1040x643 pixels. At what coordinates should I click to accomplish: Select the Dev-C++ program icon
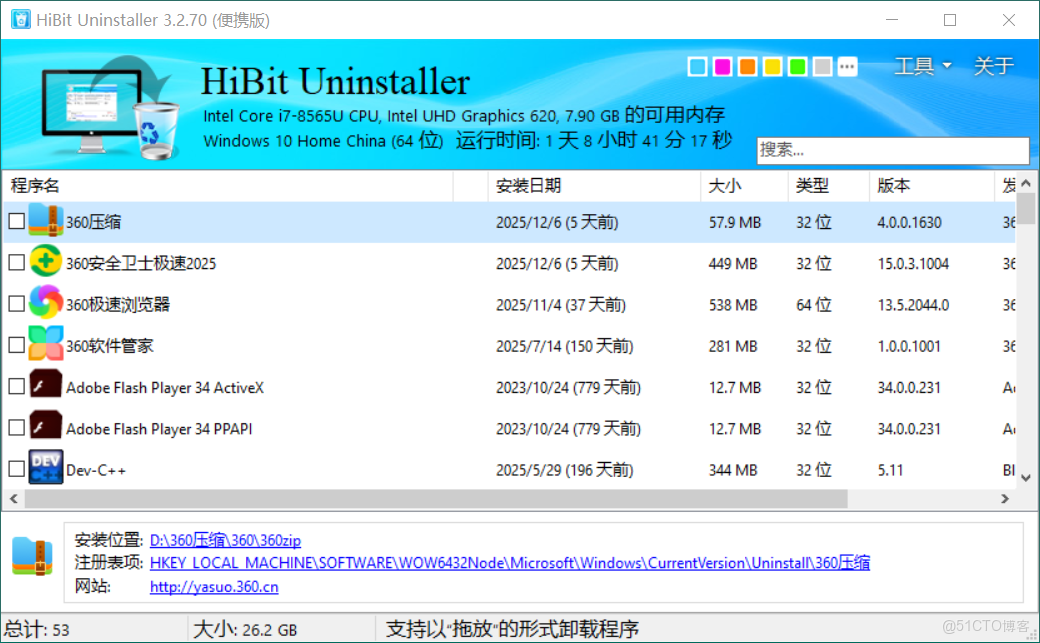click(x=45, y=468)
